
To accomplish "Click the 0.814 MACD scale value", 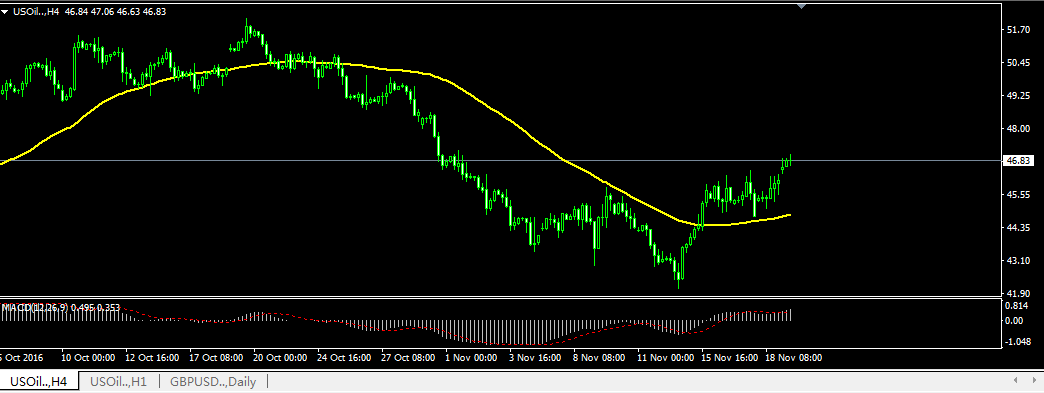I will pyautogui.click(x=1017, y=306).
